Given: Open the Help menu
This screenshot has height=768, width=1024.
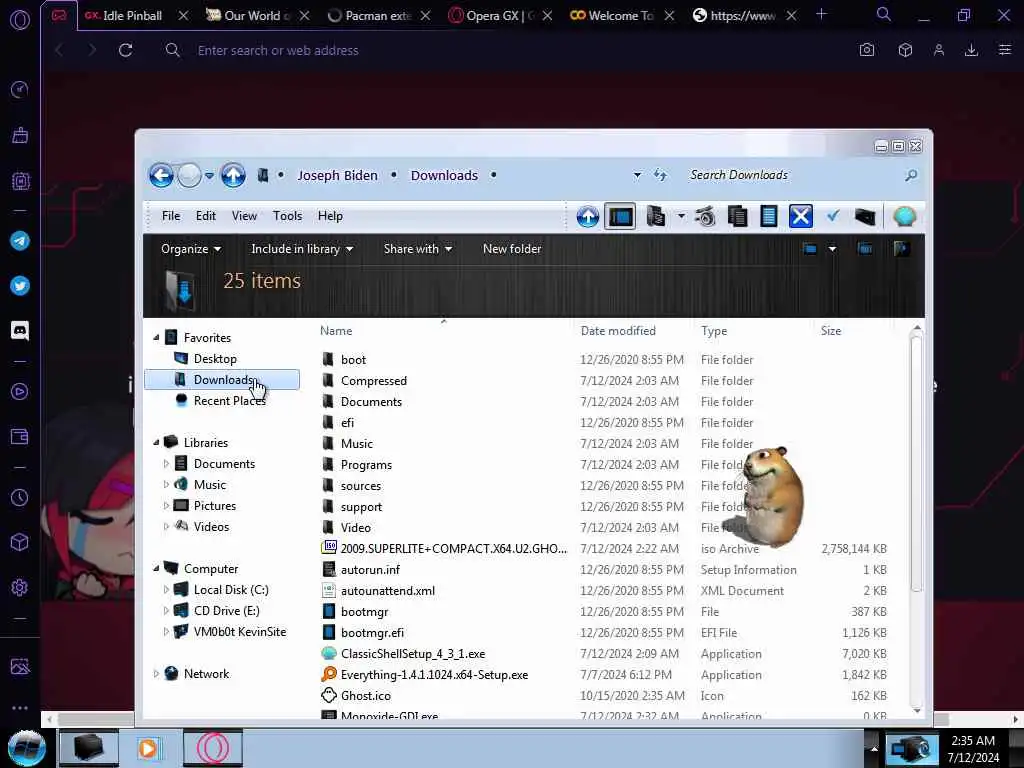Looking at the screenshot, I should (x=330, y=216).
